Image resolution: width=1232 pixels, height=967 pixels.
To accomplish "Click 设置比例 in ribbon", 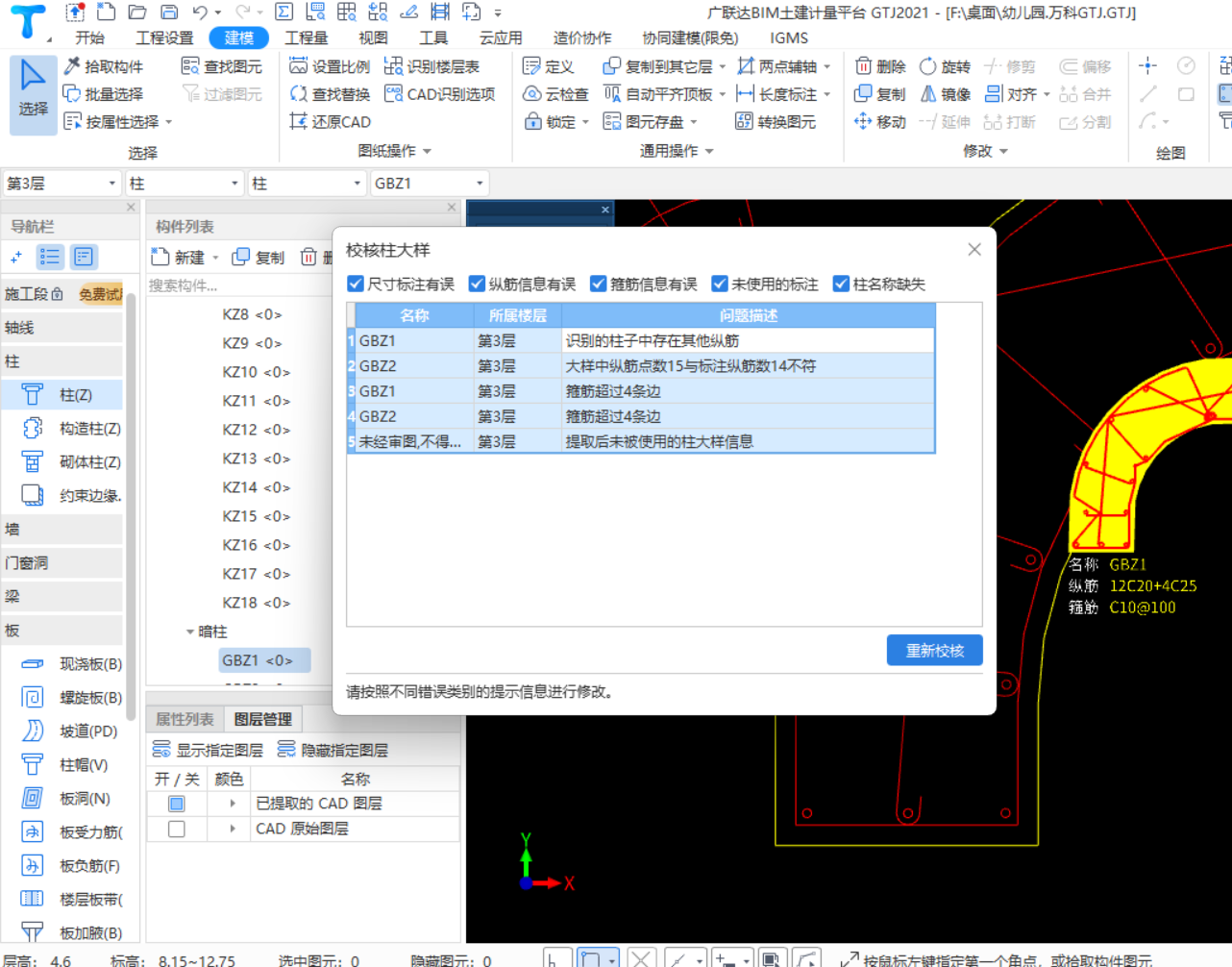I will pos(330,66).
